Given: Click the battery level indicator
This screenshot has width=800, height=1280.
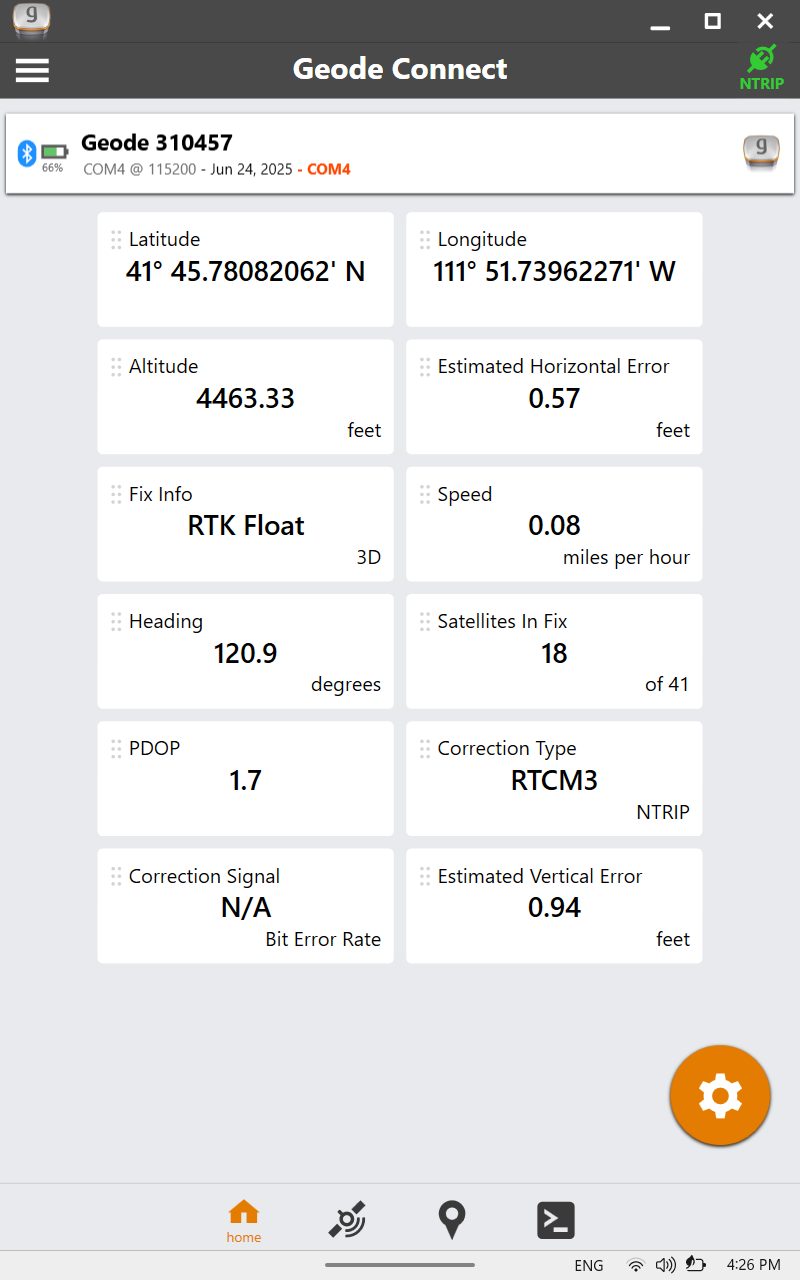Looking at the screenshot, I should pos(53,152).
